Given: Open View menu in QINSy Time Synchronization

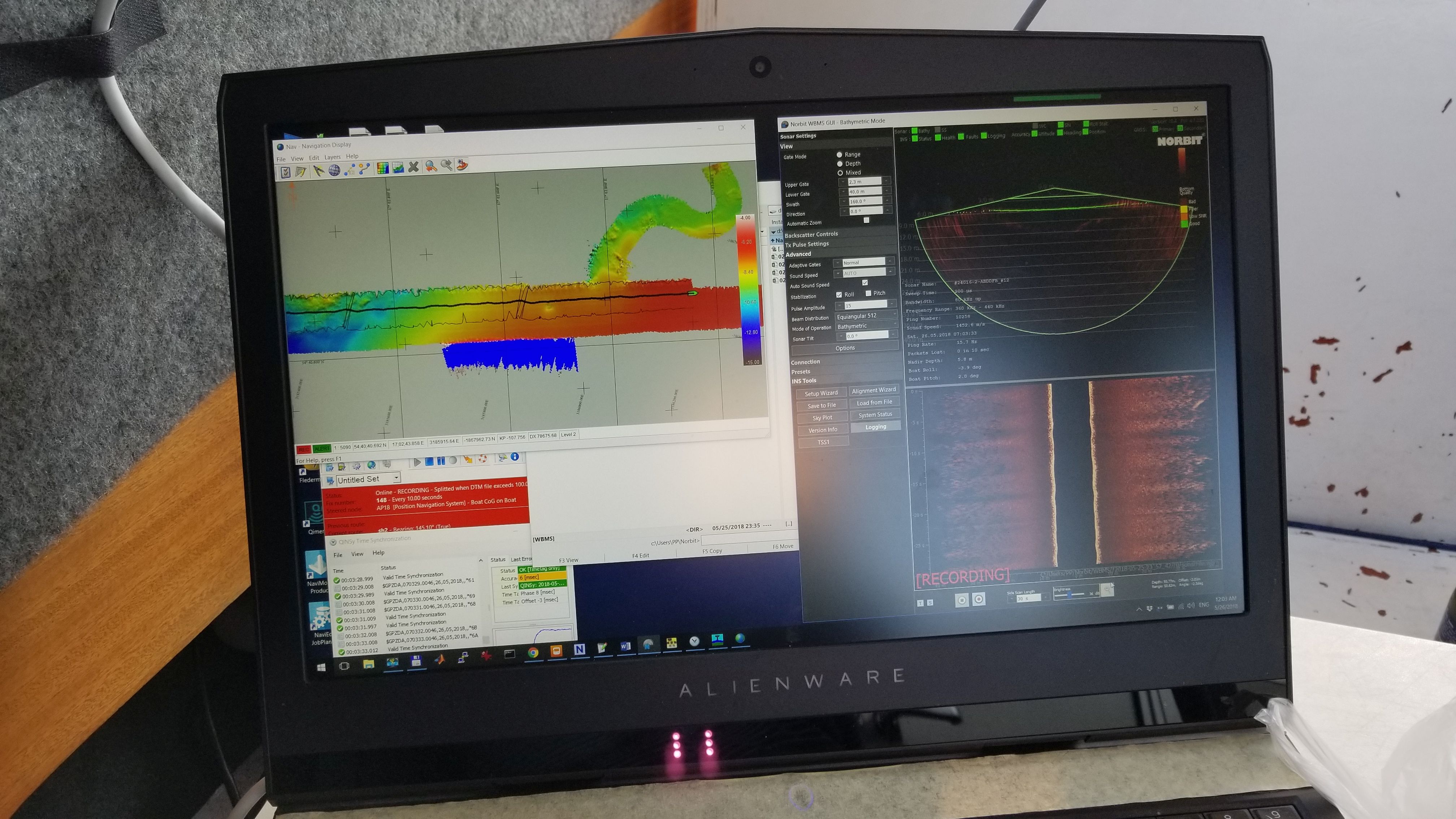Looking at the screenshot, I should pyautogui.click(x=357, y=554).
